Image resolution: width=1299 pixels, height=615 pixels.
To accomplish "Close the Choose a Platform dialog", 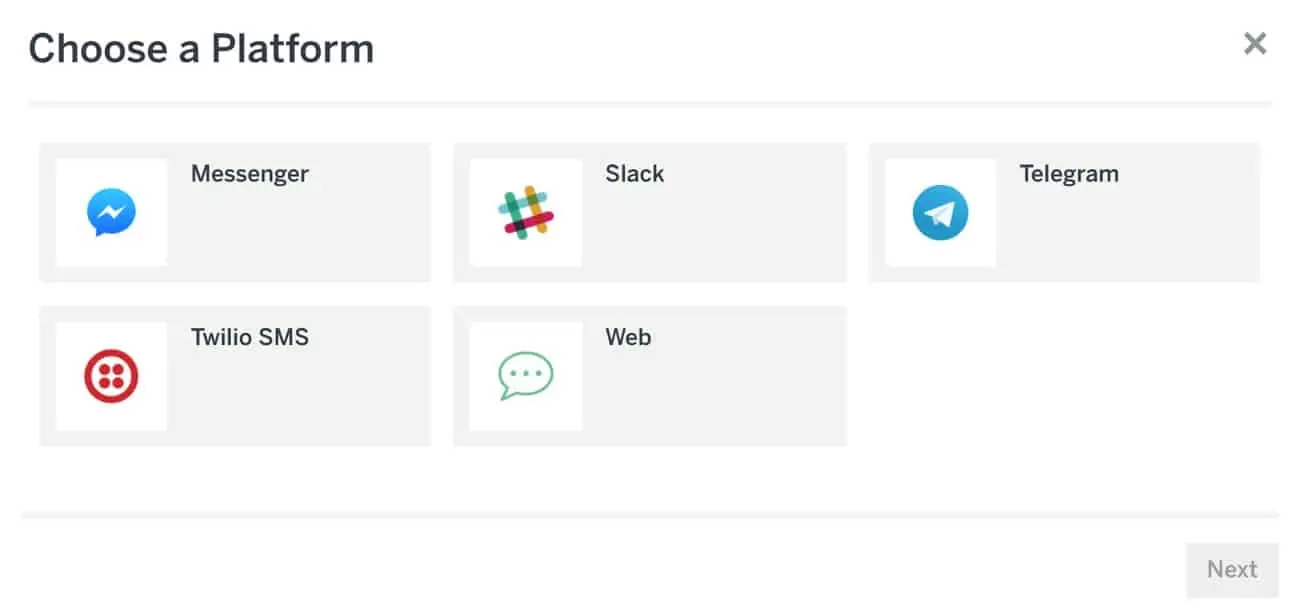I will 1254,44.
